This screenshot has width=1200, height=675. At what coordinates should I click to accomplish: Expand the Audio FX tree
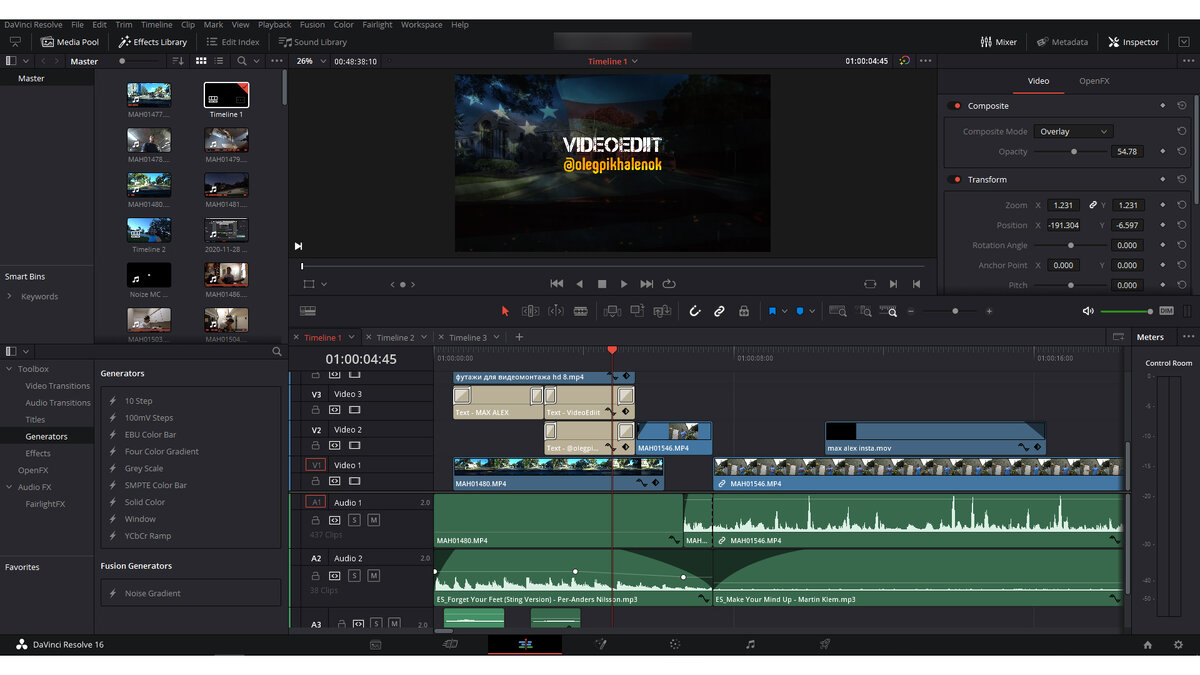(10, 487)
